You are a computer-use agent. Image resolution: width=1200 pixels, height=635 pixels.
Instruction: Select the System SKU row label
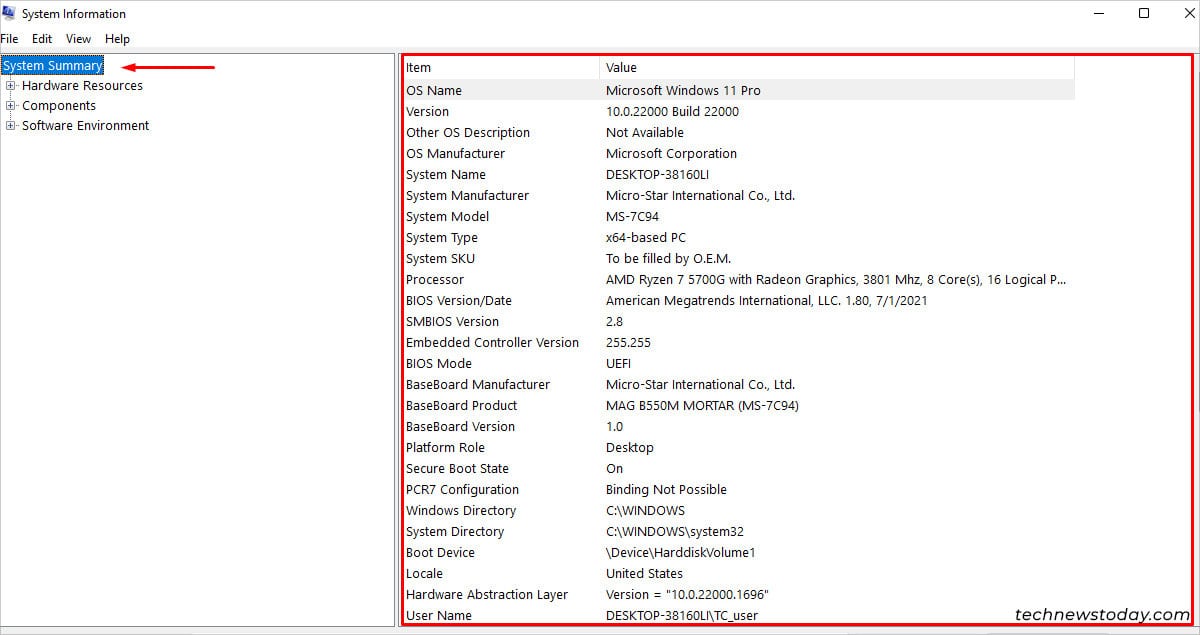(x=440, y=258)
